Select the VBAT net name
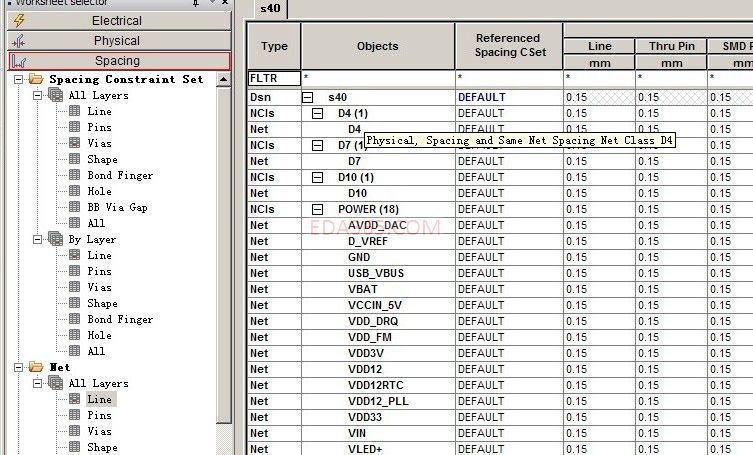Viewport: 753px width, 455px height. tap(363, 289)
